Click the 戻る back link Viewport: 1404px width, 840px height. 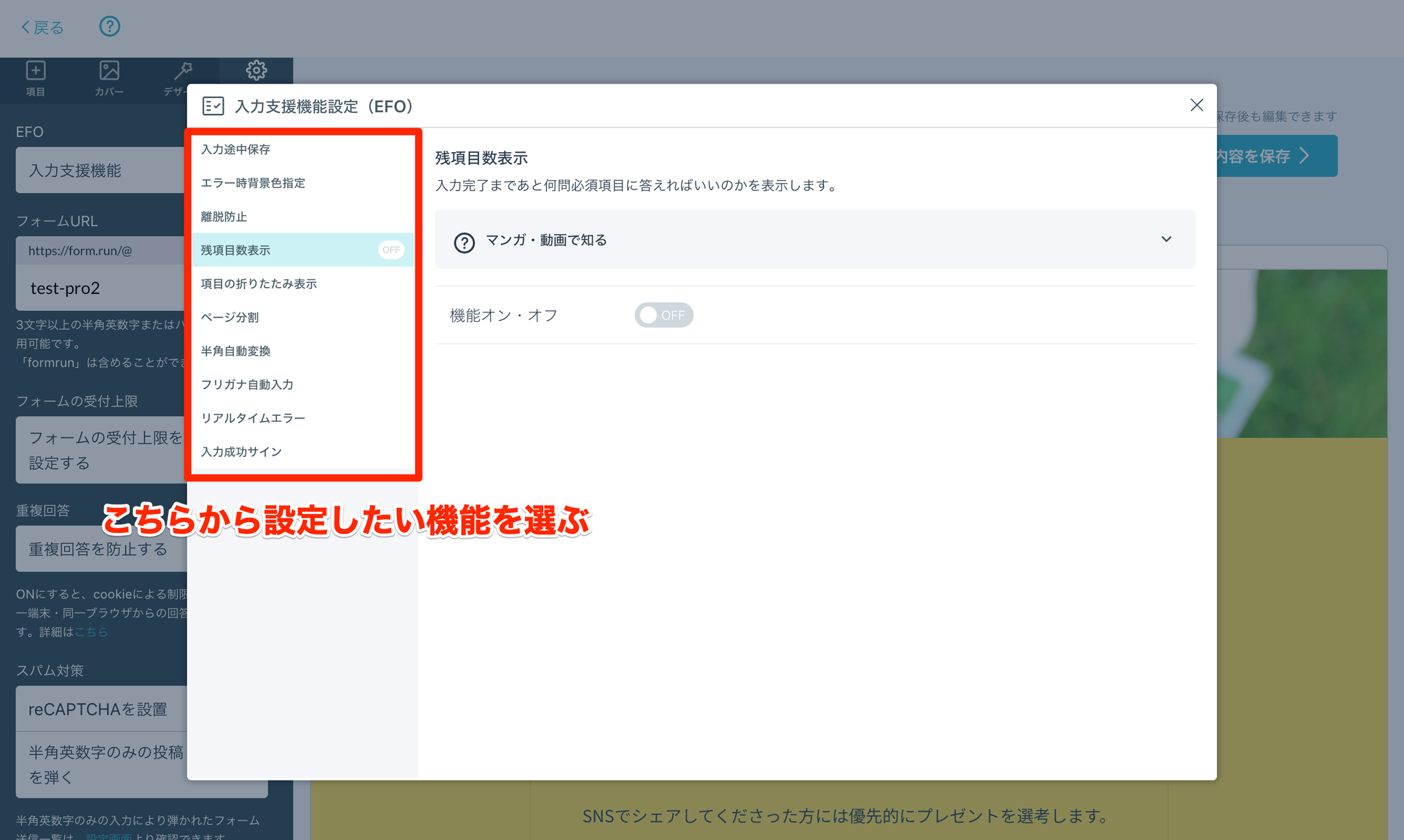coord(43,27)
